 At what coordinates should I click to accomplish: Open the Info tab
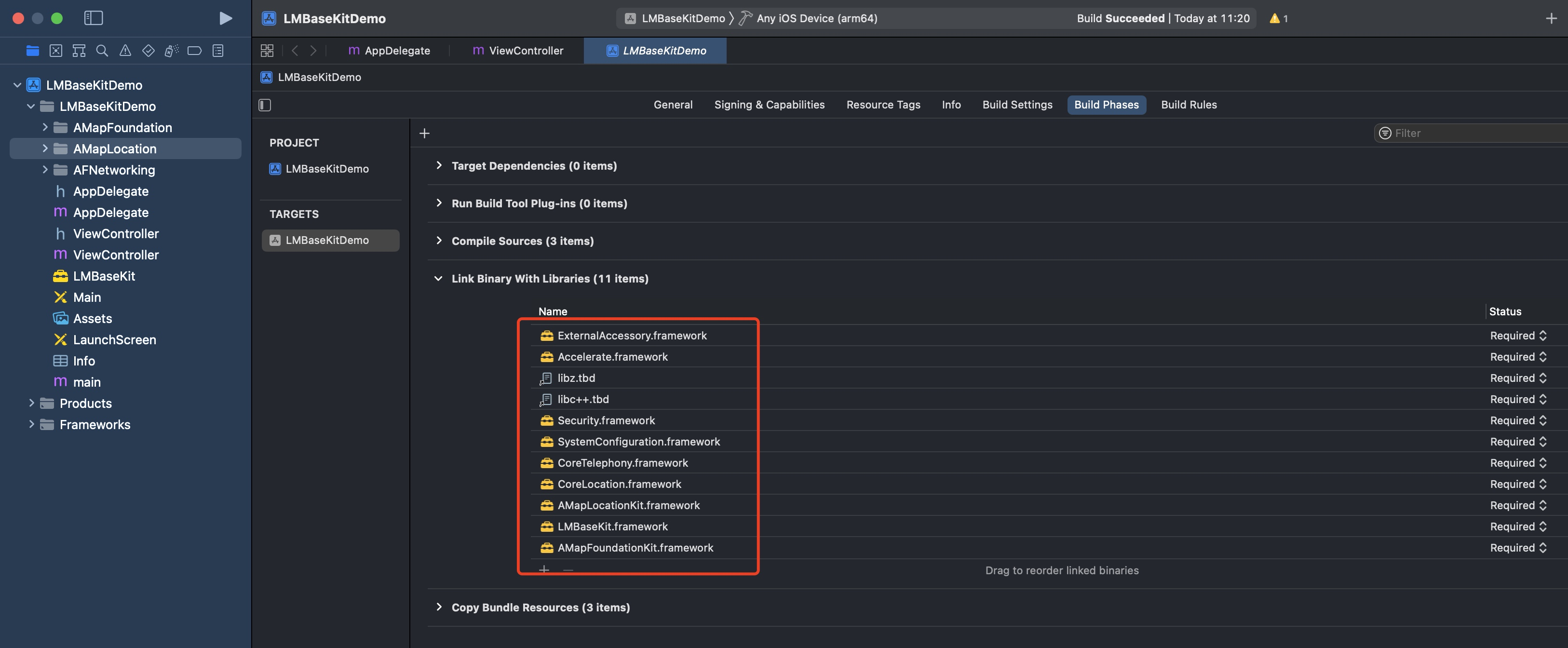(x=951, y=105)
